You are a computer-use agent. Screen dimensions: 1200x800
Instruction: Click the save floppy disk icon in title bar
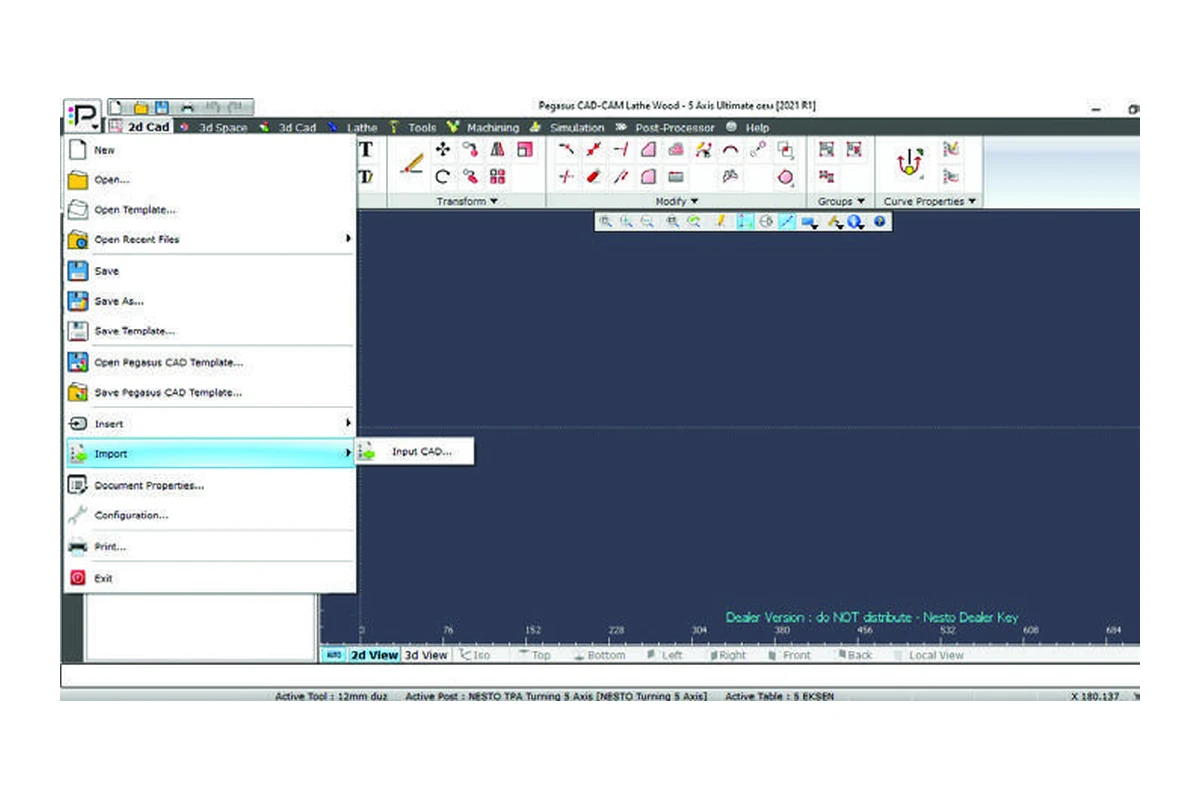pos(161,106)
